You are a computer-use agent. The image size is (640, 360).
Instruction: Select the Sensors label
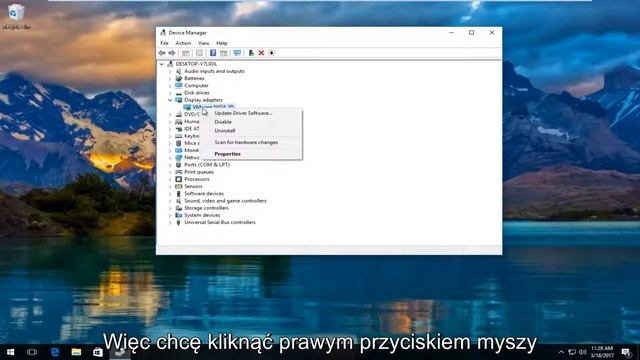click(x=193, y=187)
